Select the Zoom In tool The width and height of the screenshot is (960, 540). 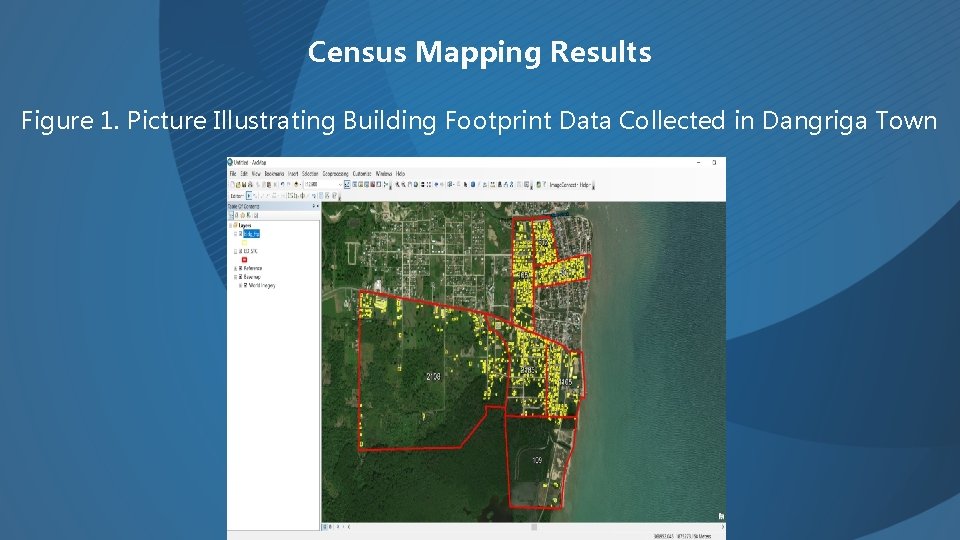pyautogui.click(x=397, y=184)
